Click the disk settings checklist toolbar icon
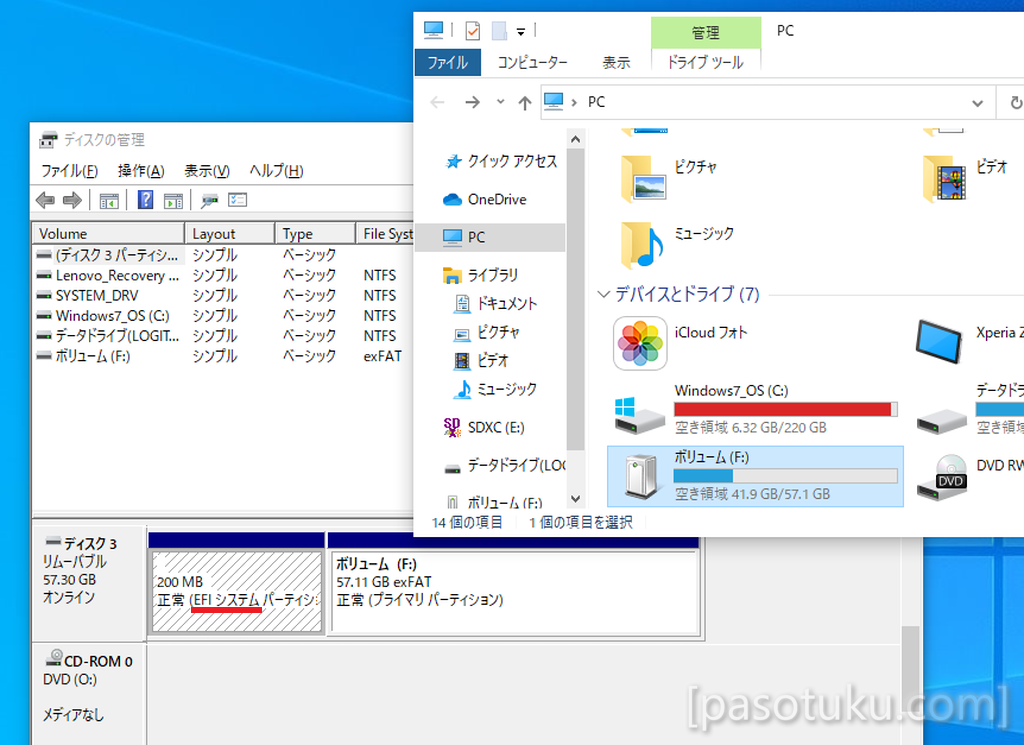The height and width of the screenshot is (745, 1024). tap(237, 200)
